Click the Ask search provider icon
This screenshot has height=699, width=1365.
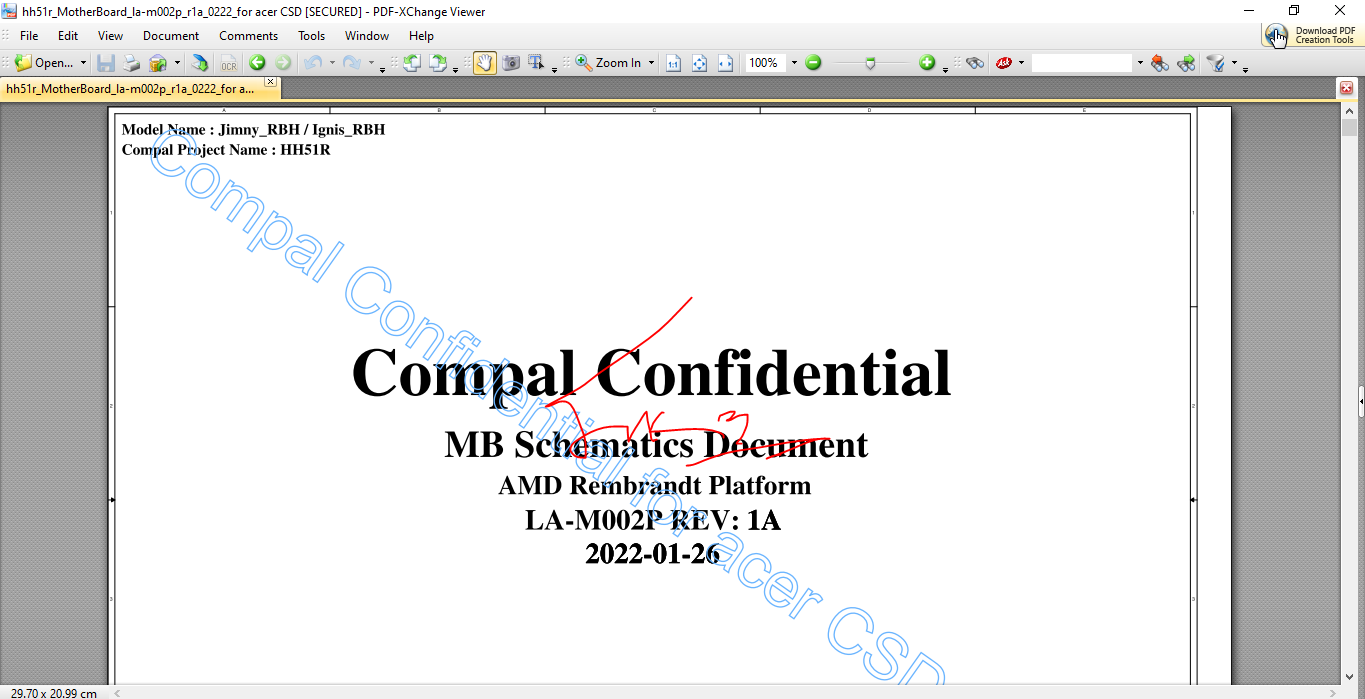click(1003, 63)
